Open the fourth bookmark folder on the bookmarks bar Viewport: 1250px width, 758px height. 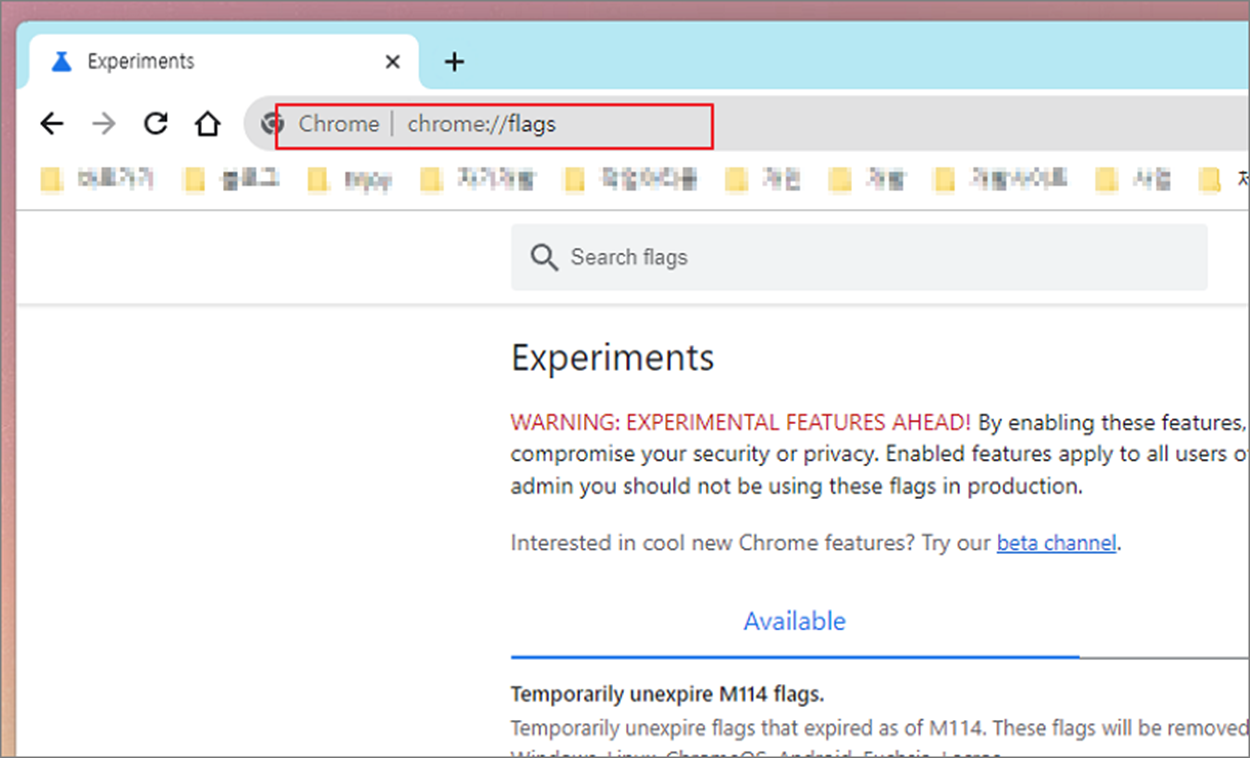click(478, 180)
